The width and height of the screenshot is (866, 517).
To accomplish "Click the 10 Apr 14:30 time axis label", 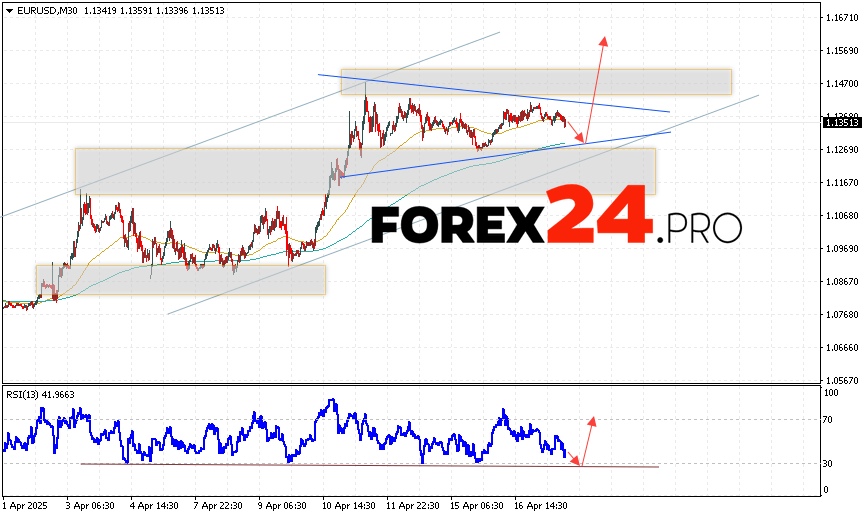I will tap(351, 506).
